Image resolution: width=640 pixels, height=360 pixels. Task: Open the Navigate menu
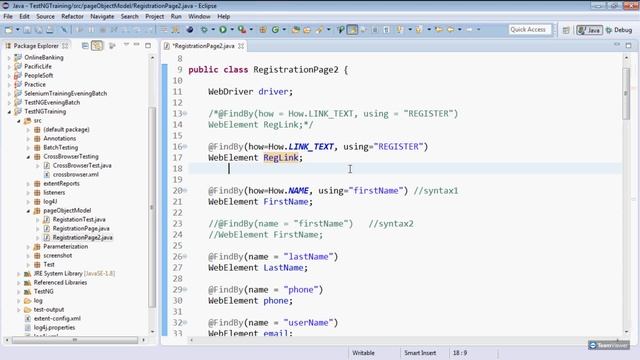102,16
